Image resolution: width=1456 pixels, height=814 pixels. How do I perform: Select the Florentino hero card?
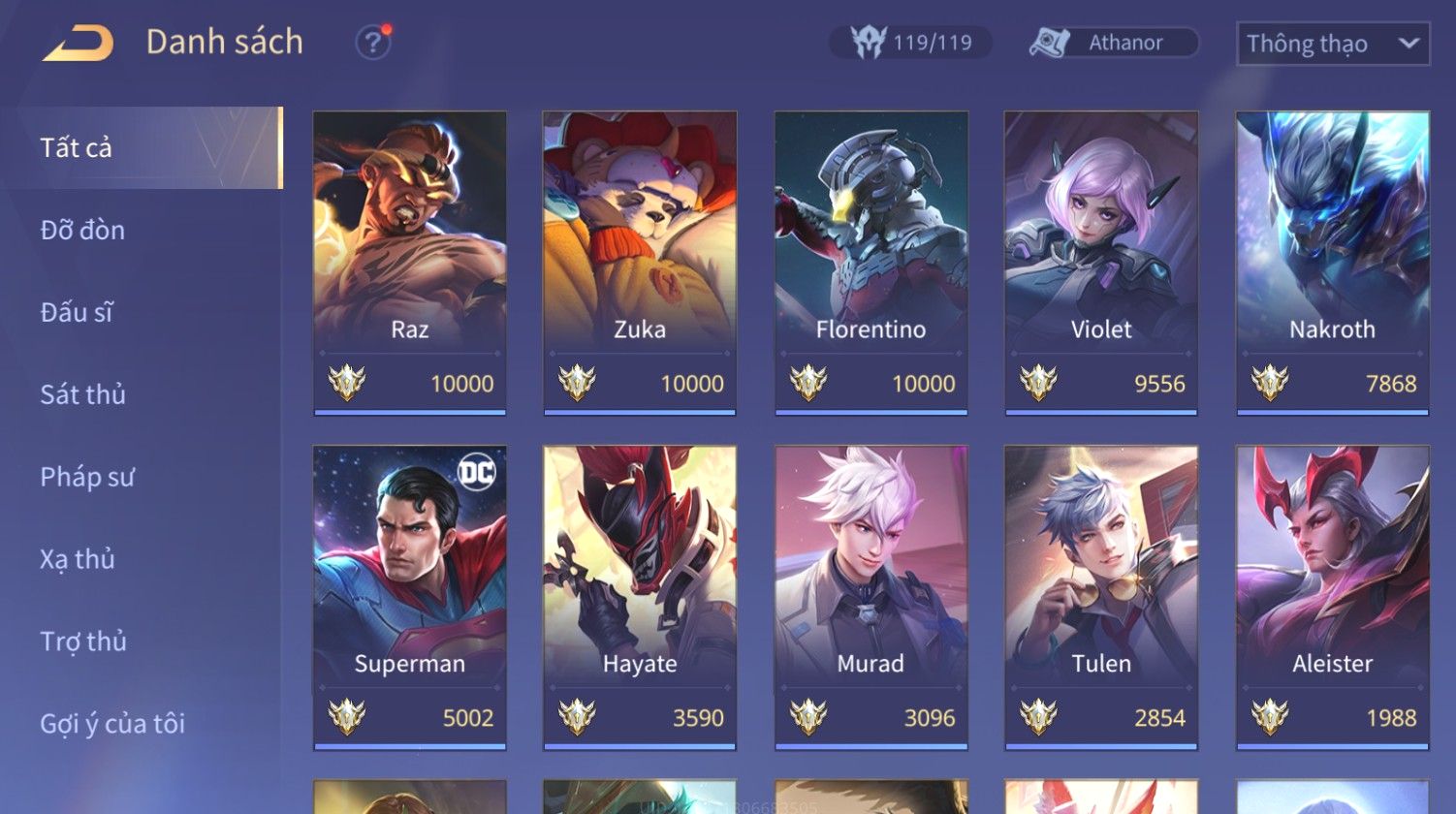[870, 264]
